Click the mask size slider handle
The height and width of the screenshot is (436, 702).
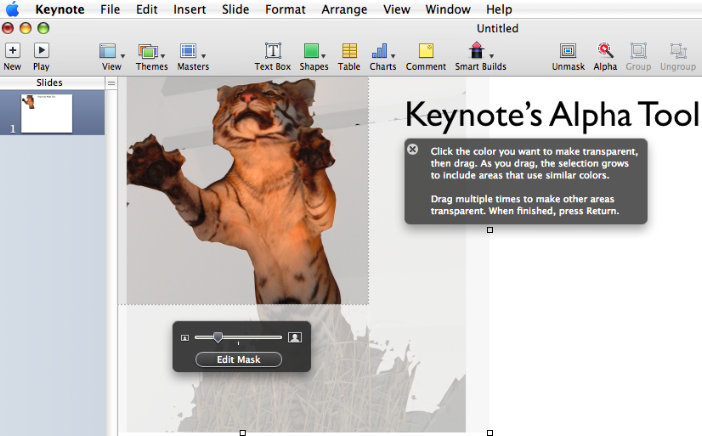click(x=218, y=338)
